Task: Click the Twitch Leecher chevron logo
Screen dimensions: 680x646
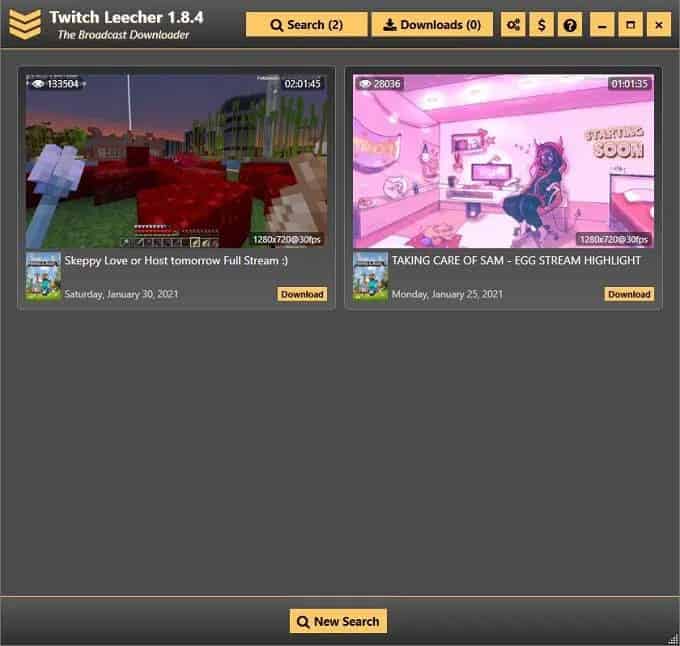Action: click(25, 24)
